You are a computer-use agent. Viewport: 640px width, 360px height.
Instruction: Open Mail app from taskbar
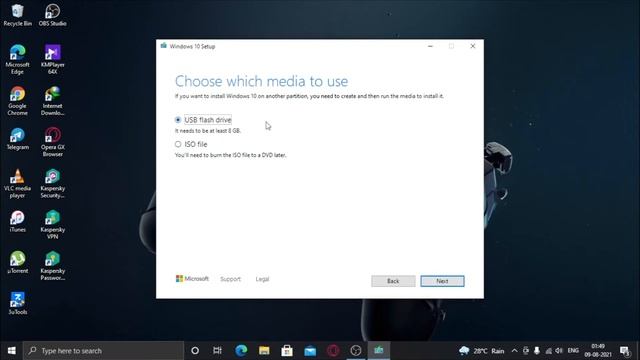310,351
